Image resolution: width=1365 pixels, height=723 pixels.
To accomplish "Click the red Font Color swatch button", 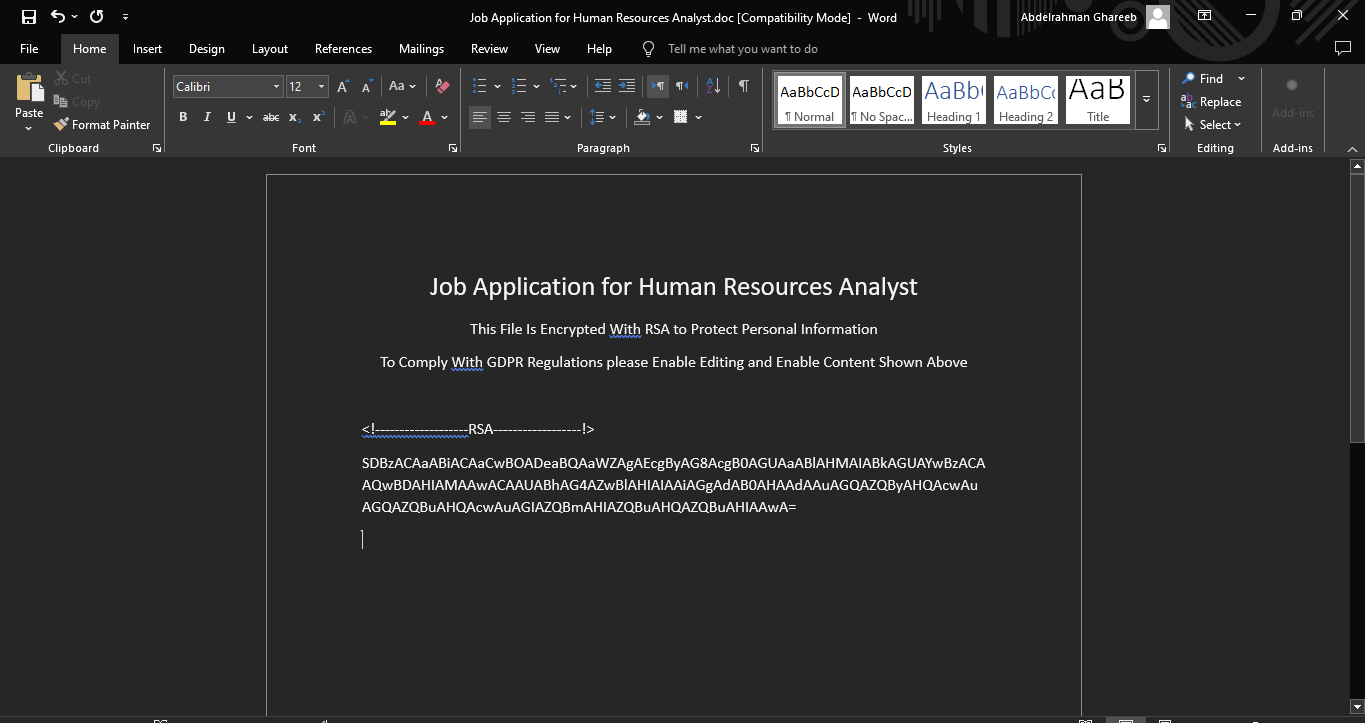I will click(427, 118).
